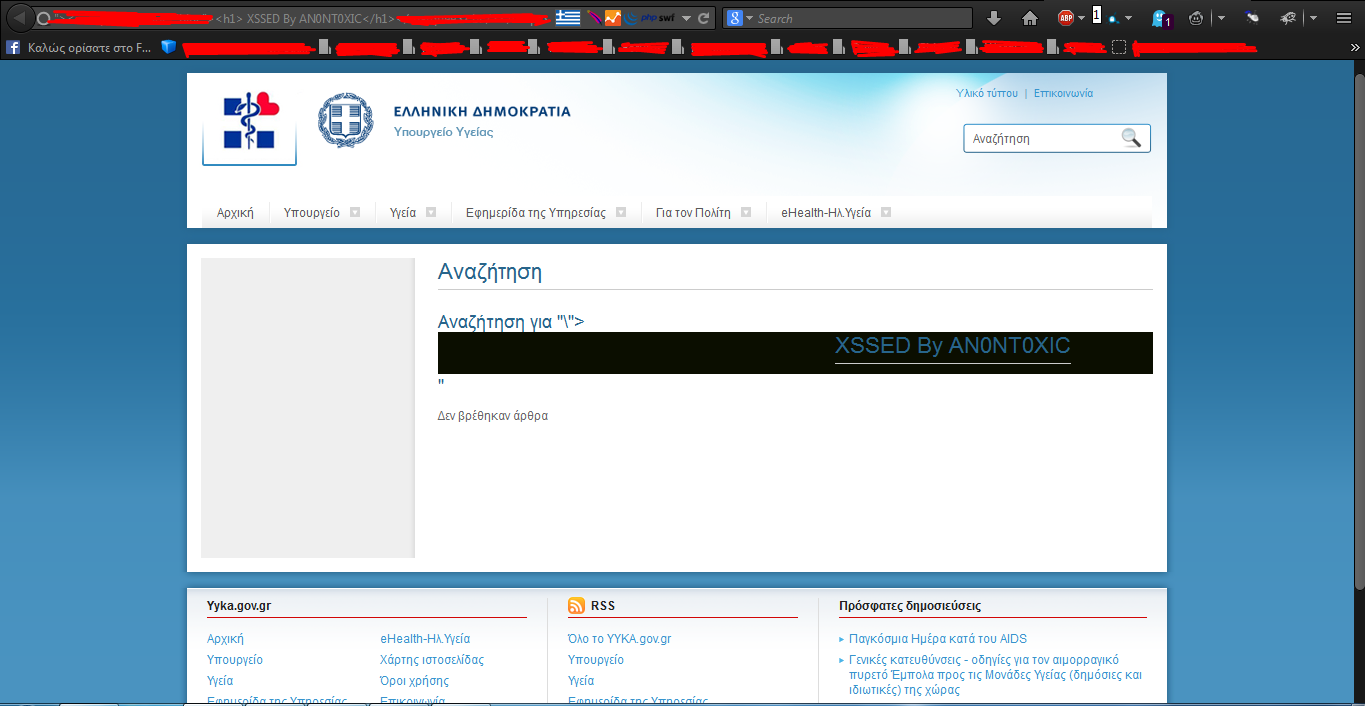Open the Firefox hamburger menu

pyautogui.click(x=1344, y=18)
